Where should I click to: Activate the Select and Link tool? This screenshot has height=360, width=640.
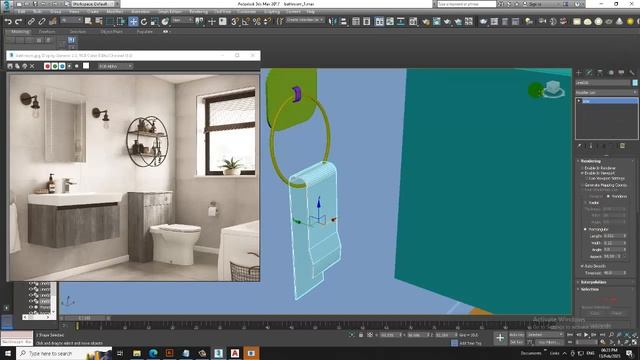31,21
